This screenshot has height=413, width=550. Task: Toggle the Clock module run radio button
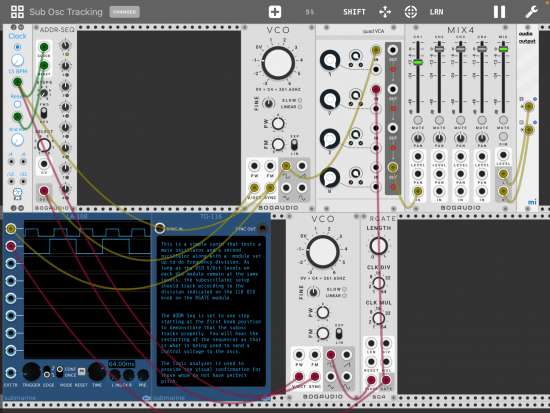(x=17, y=47)
